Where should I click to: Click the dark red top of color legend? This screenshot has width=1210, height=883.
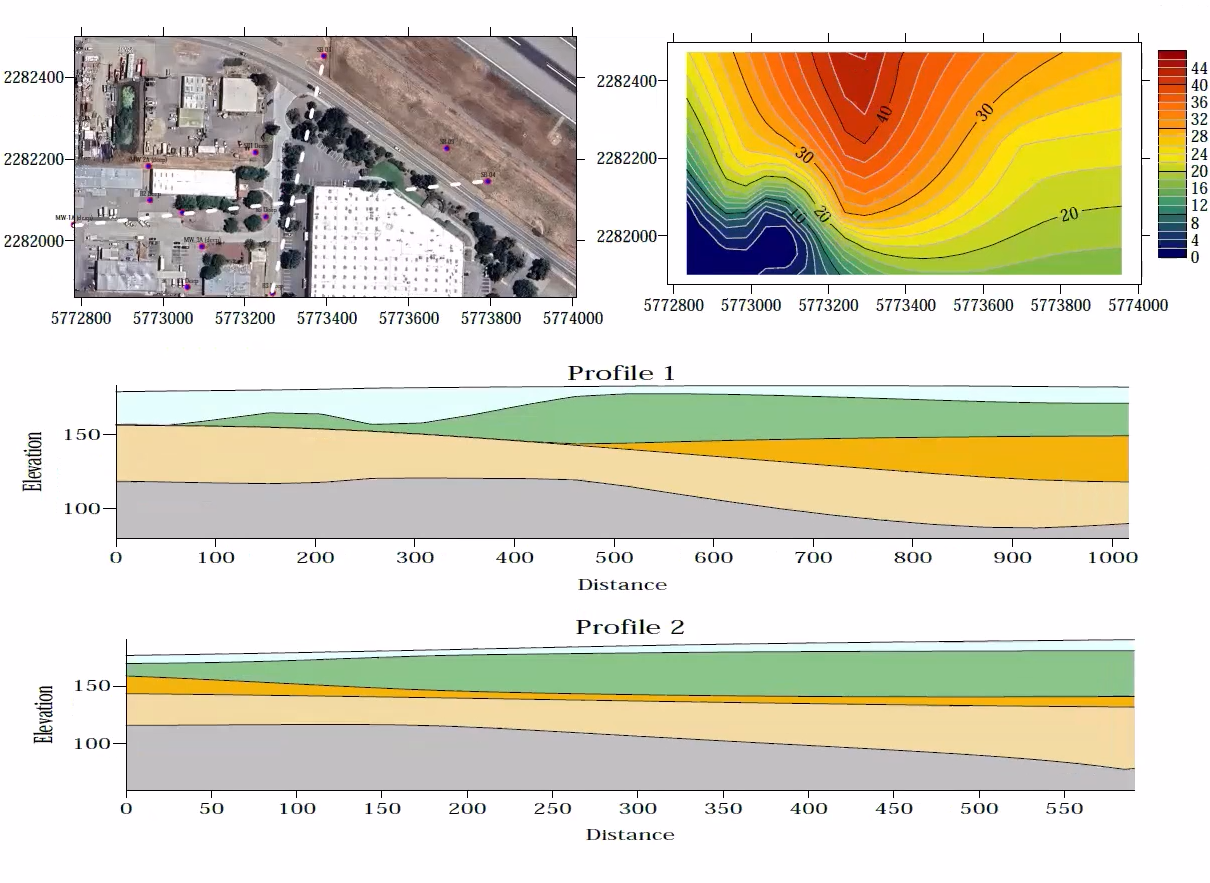(x=1172, y=56)
